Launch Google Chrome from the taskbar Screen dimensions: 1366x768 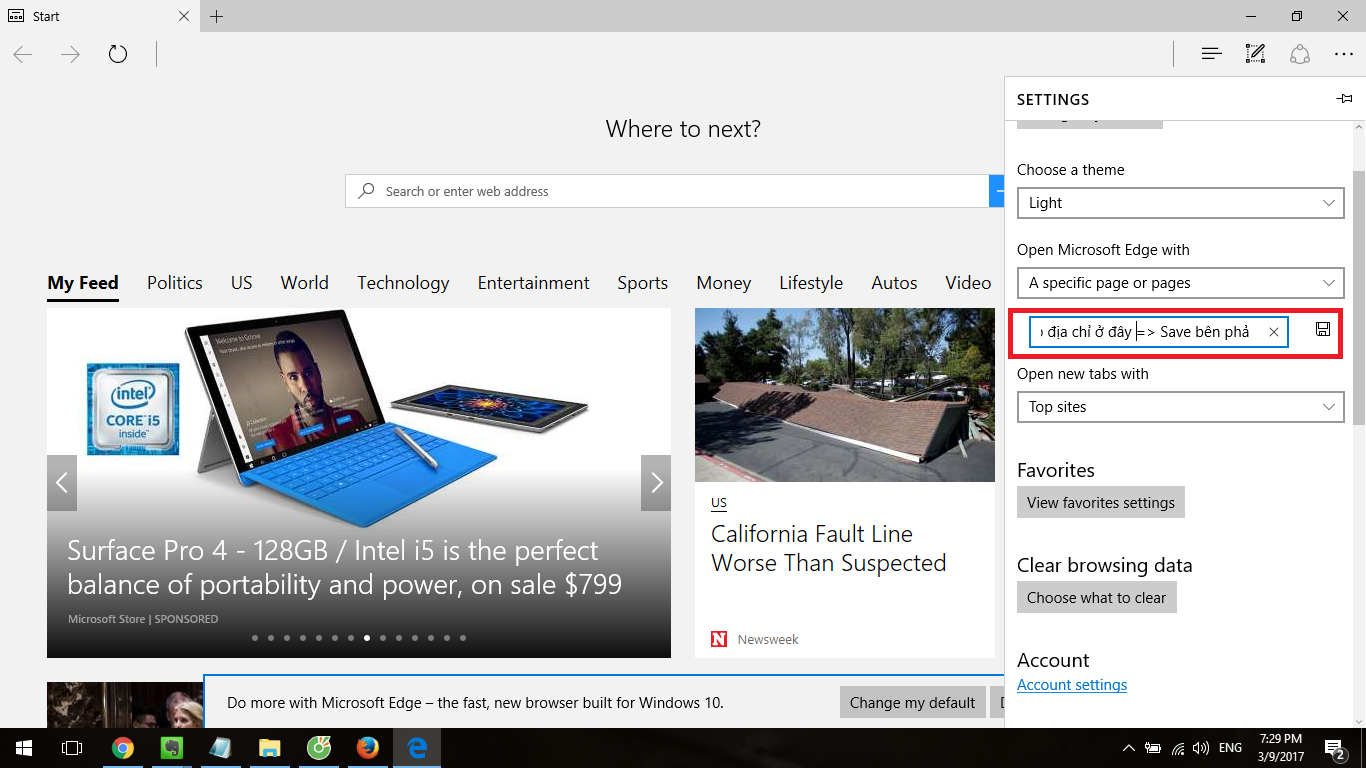tap(123, 748)
